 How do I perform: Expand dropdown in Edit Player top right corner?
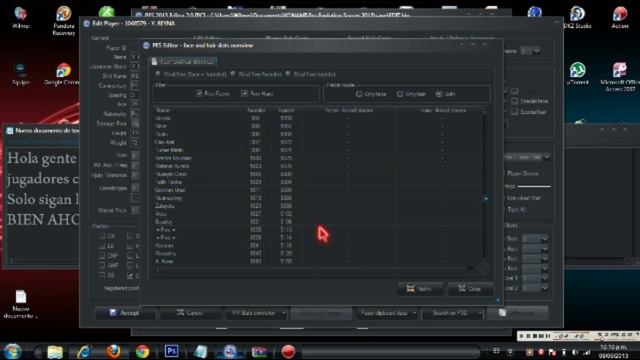pyautogui.click(x=536, y=51)
